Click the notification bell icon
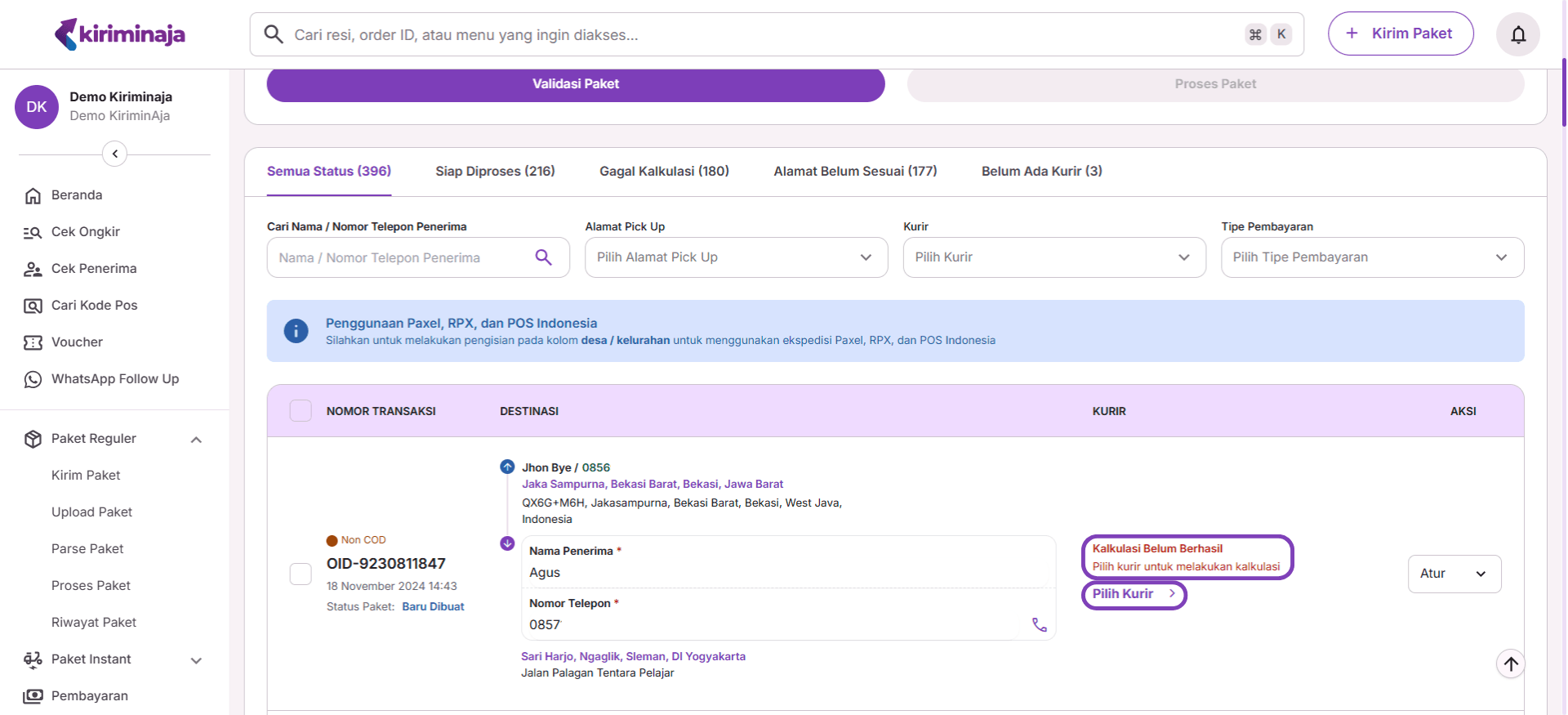 1517,34
